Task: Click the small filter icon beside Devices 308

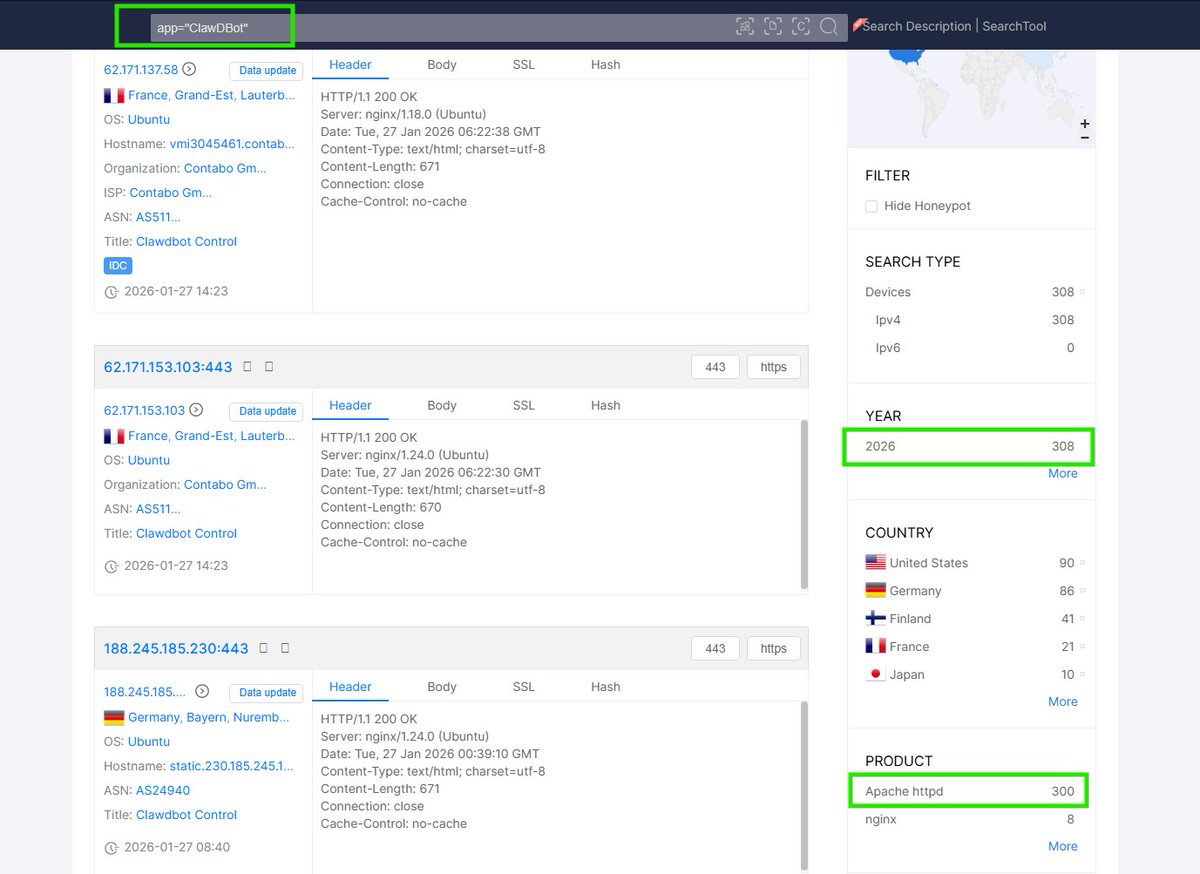Action: click(1082, 292)
